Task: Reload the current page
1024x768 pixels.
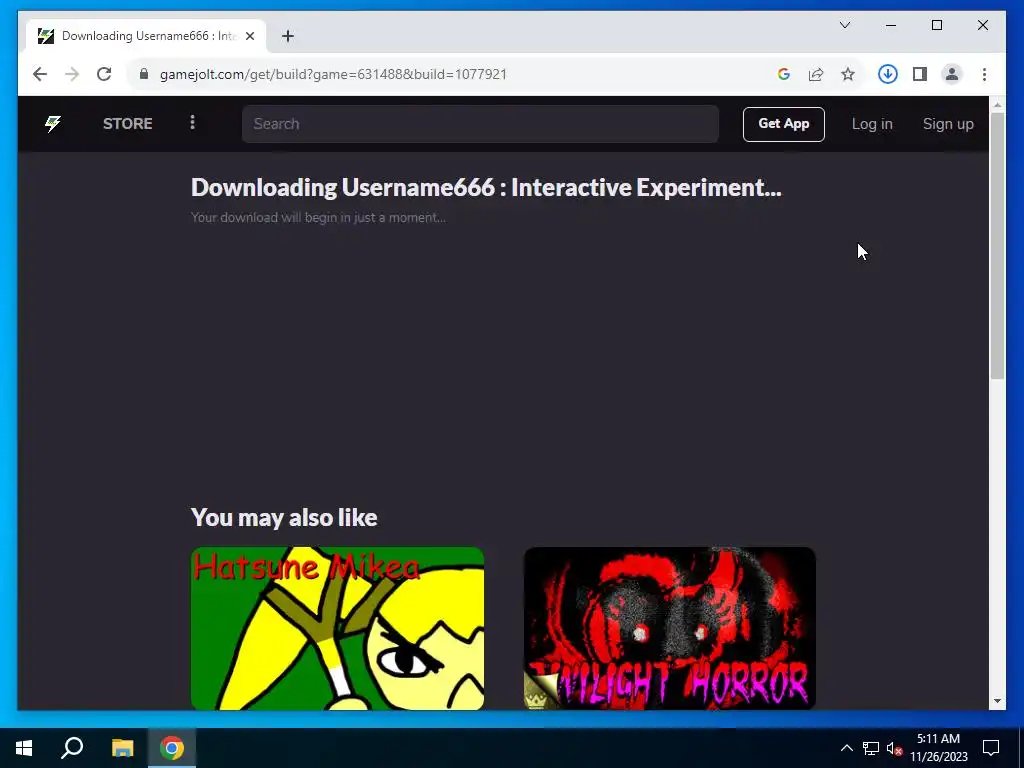Action: (x=104, y=74)
